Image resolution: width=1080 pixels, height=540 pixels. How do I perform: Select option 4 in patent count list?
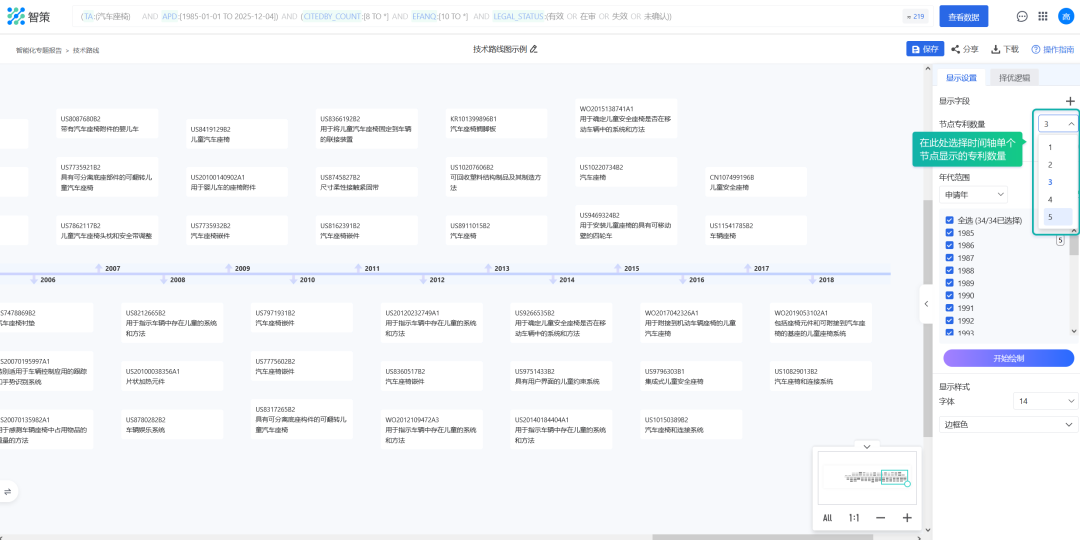1055,200
